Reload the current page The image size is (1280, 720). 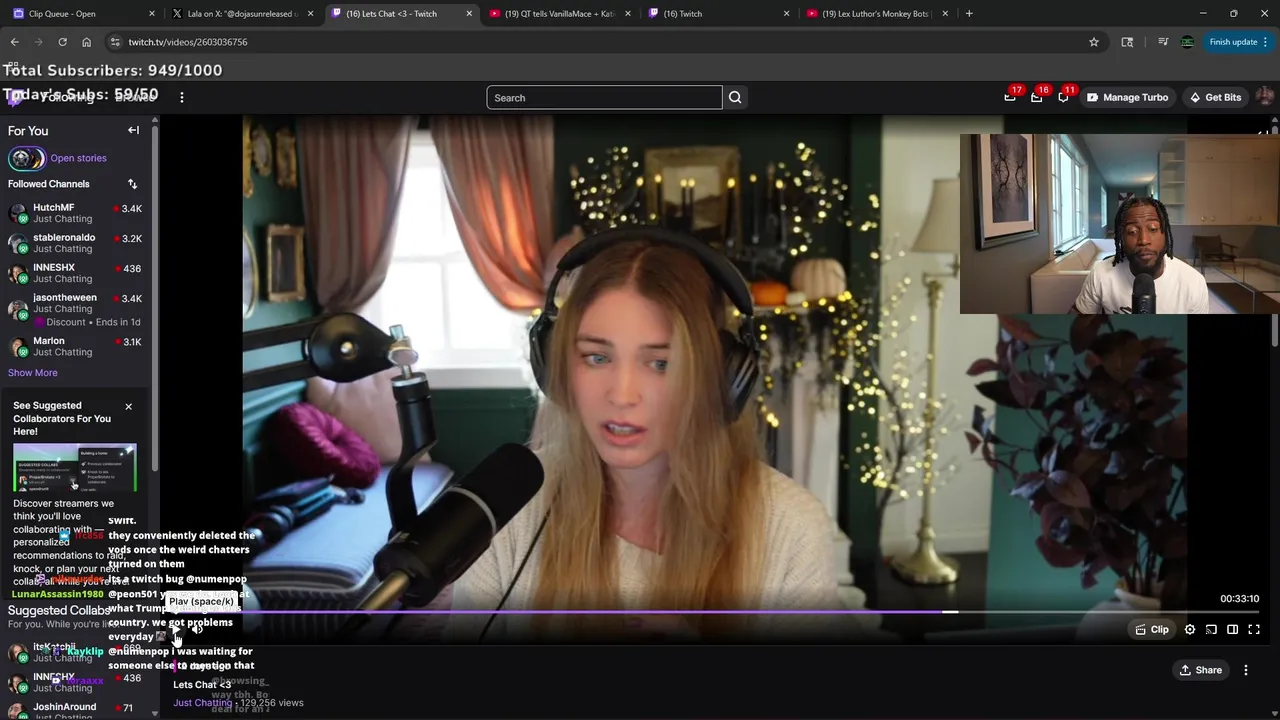[62, 42]
